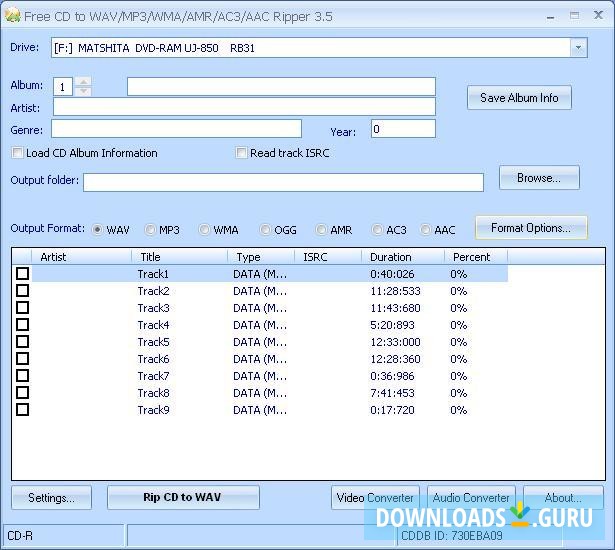The image size is (615, 550).
Task: Check the Track9 checkbox
Action: 22,410
